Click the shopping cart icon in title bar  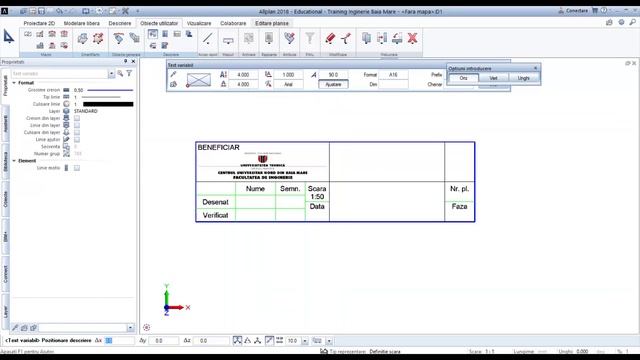[x=595, y=11]
